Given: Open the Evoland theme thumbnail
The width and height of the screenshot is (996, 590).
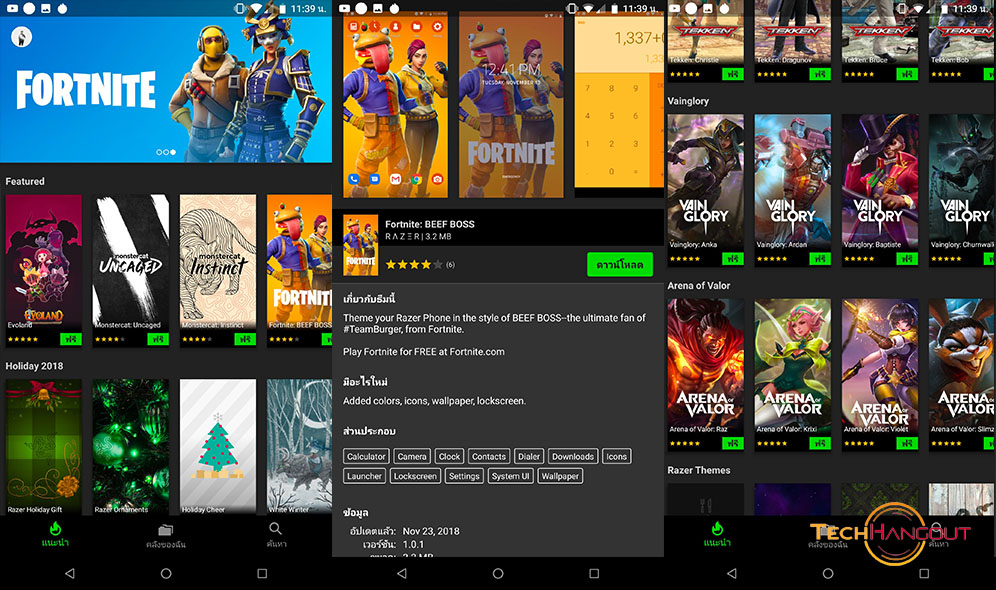Looking at the screenshot, I should 44,262.
